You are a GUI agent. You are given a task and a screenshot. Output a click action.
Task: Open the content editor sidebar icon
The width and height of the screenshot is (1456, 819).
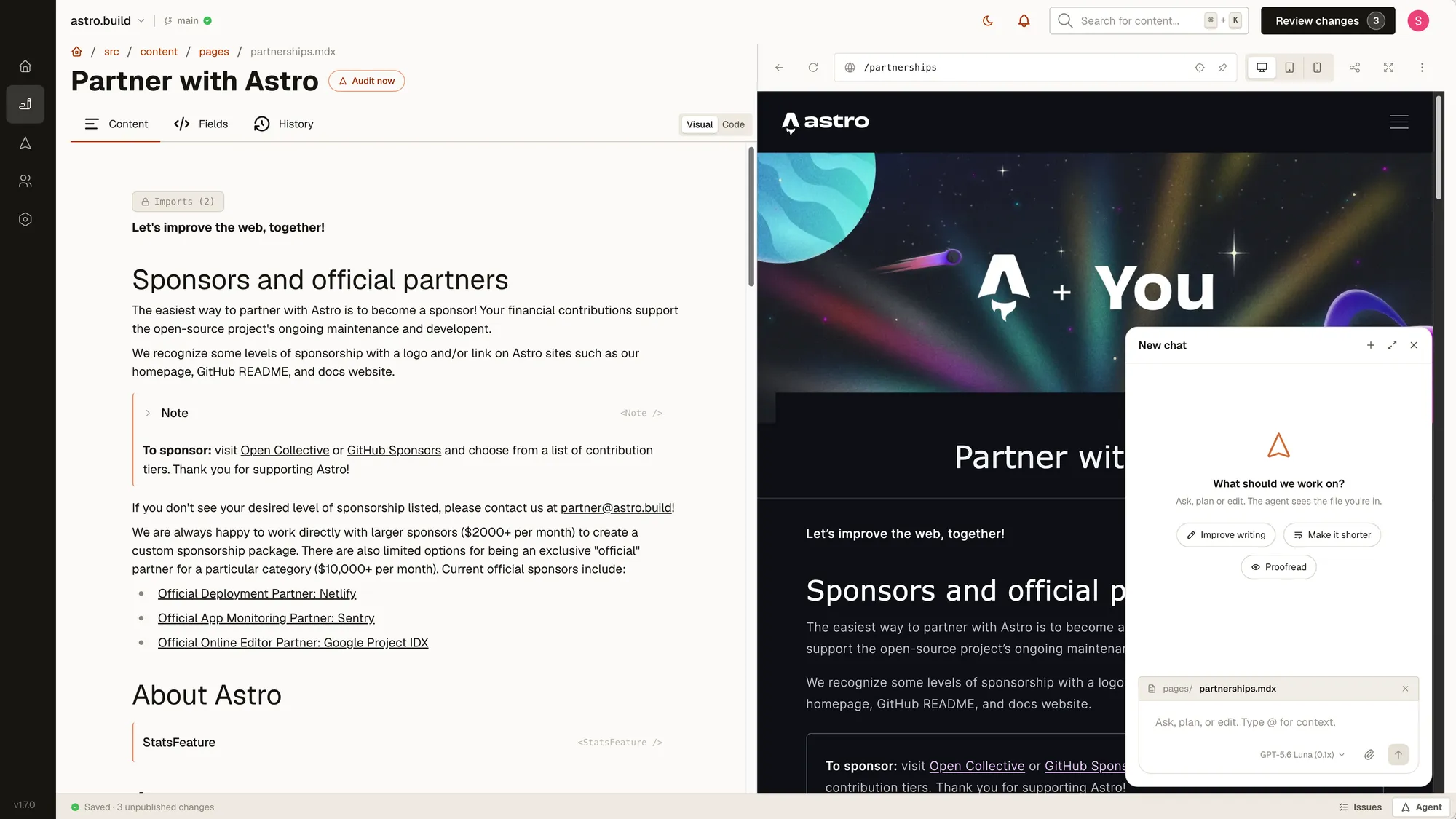pyautogui.click(x=25, y=104)
